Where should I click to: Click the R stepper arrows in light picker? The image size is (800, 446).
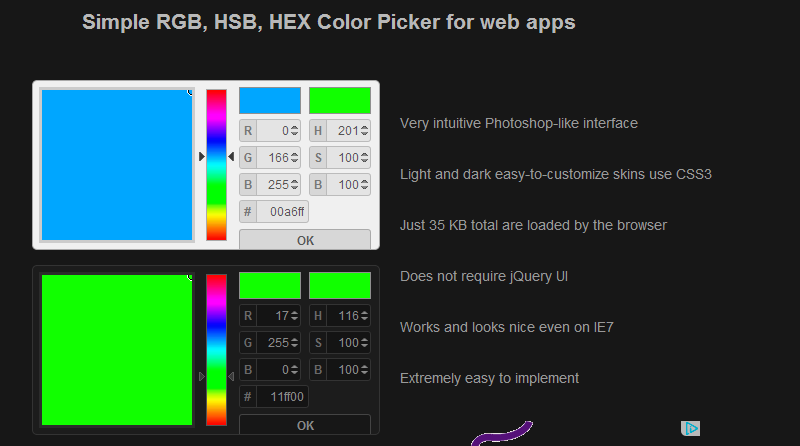pyautogui.click(x=295, y=130)
